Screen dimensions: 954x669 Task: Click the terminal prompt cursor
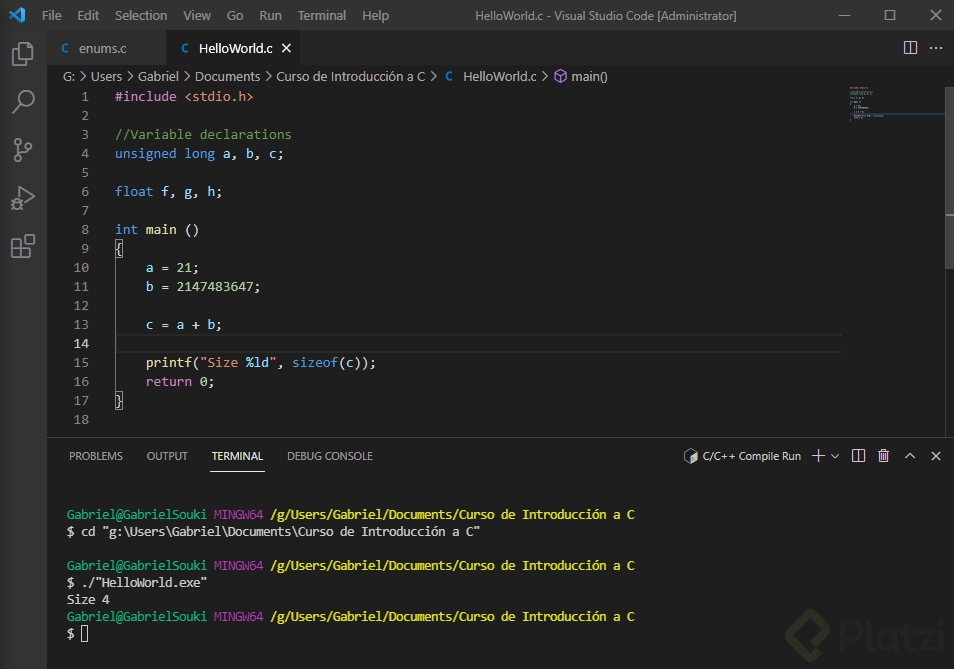[x=85, y=634]
